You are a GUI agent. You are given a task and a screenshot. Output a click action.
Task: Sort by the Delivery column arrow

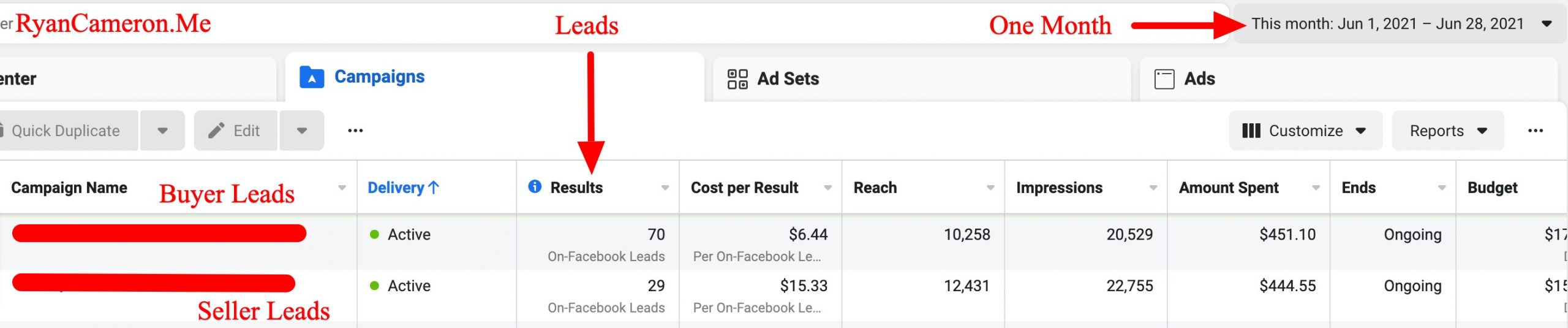tap(434, 188)
